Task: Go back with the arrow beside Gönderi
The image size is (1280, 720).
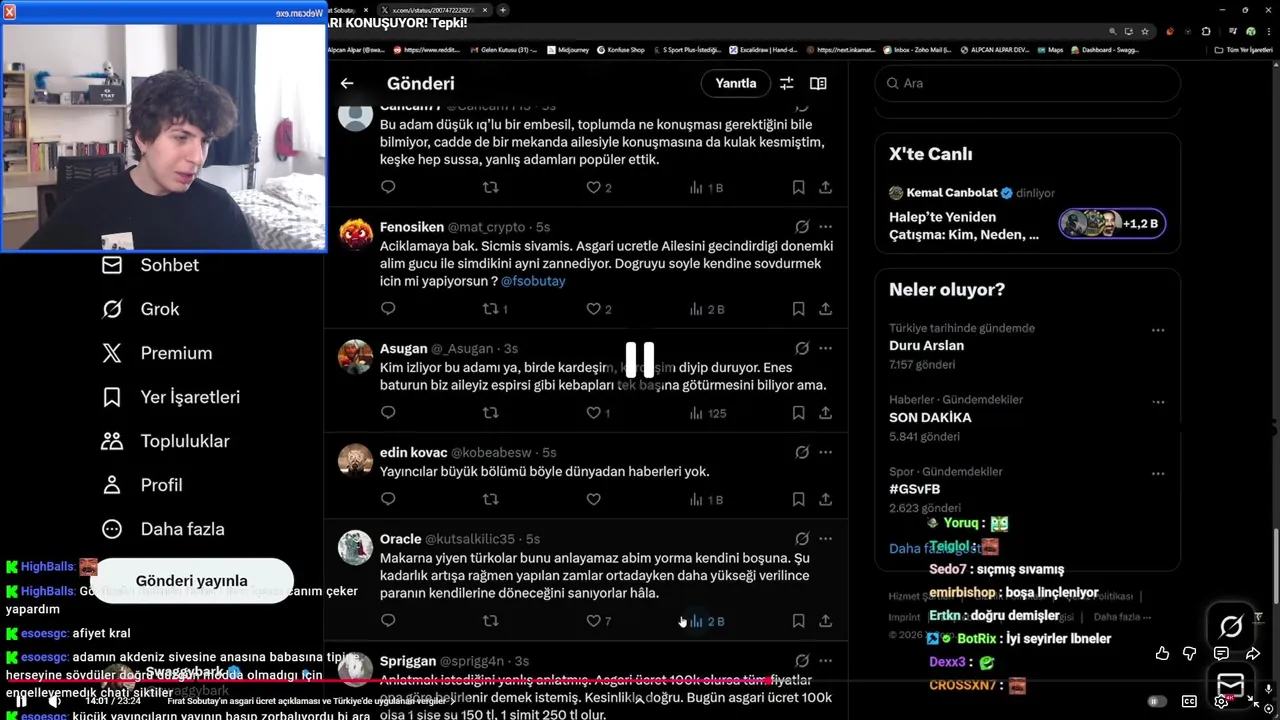Action: point(347,83)
